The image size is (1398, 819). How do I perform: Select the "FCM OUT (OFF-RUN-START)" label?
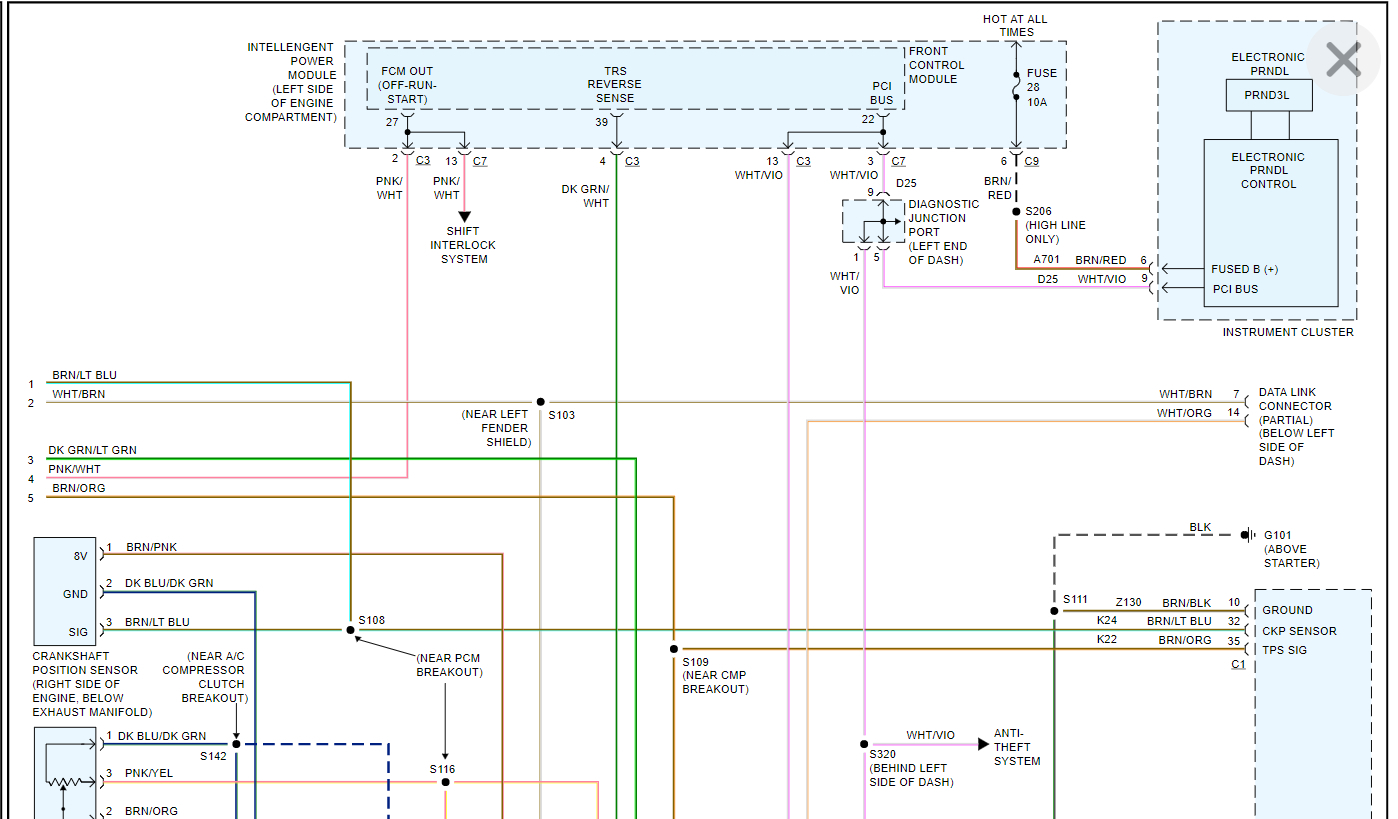coord(407,85)
